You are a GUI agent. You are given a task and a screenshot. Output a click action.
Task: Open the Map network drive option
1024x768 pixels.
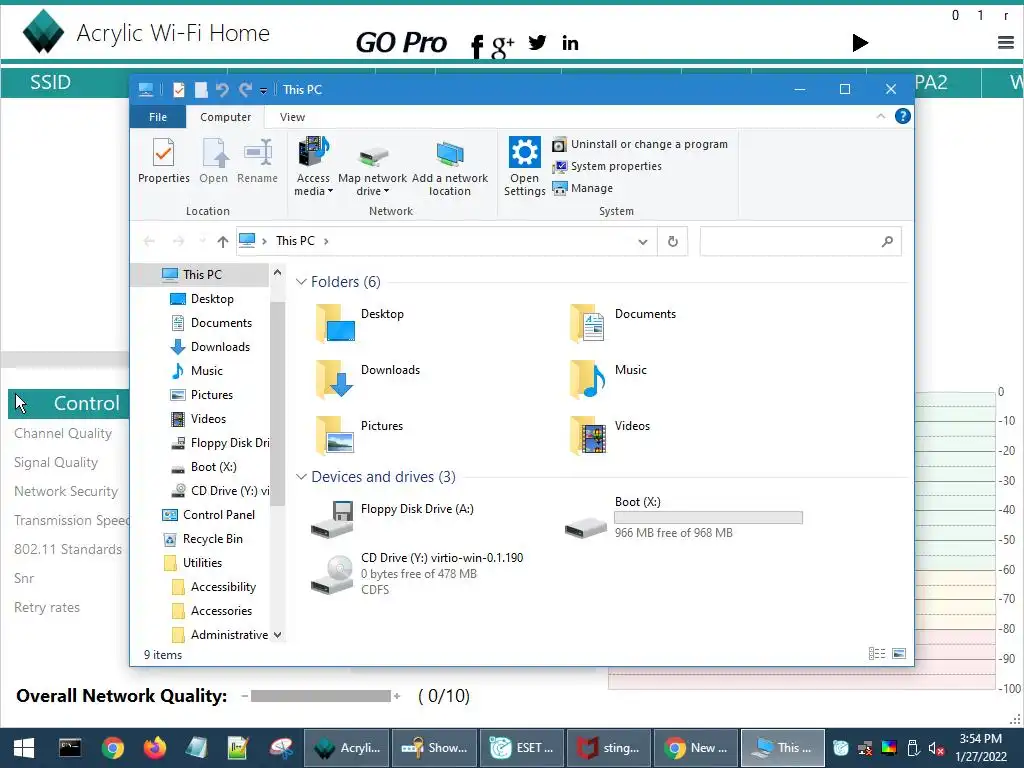pos(372,167)
